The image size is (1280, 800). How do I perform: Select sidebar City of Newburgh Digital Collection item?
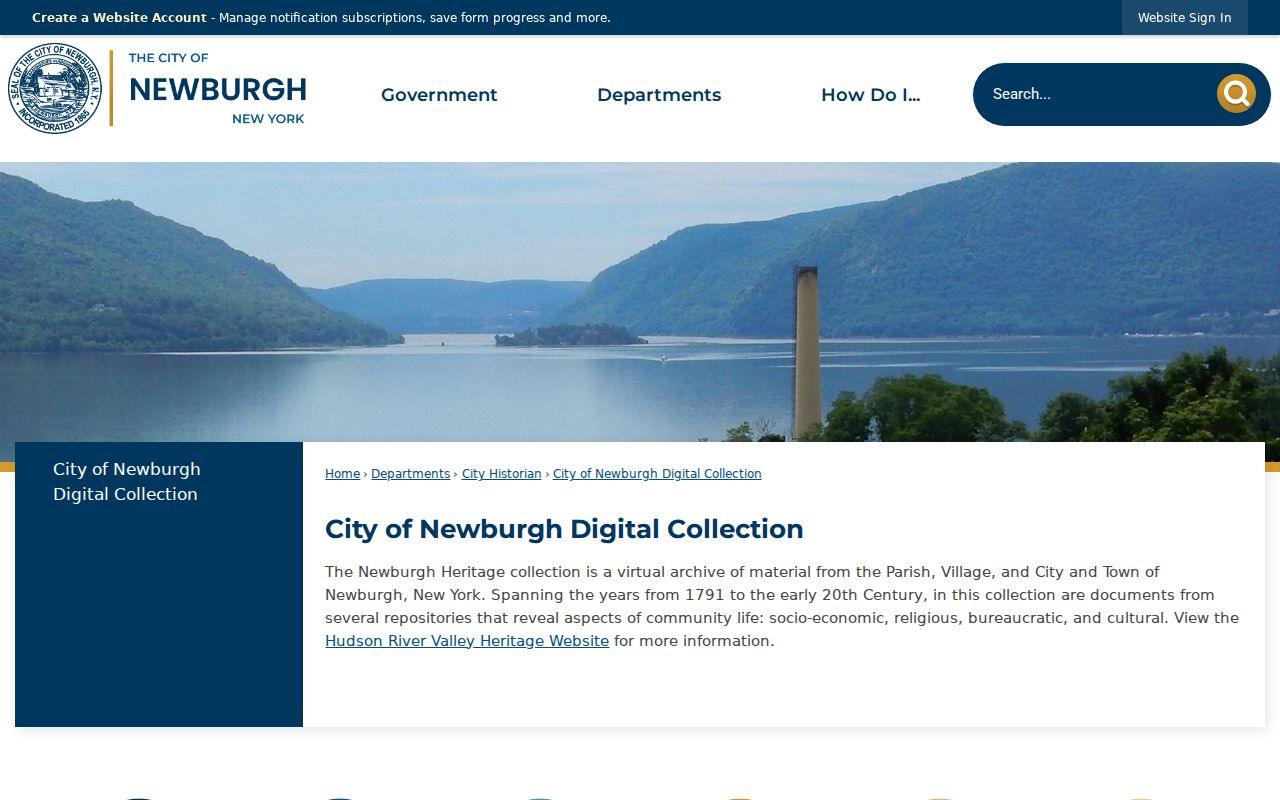[159, 481]
